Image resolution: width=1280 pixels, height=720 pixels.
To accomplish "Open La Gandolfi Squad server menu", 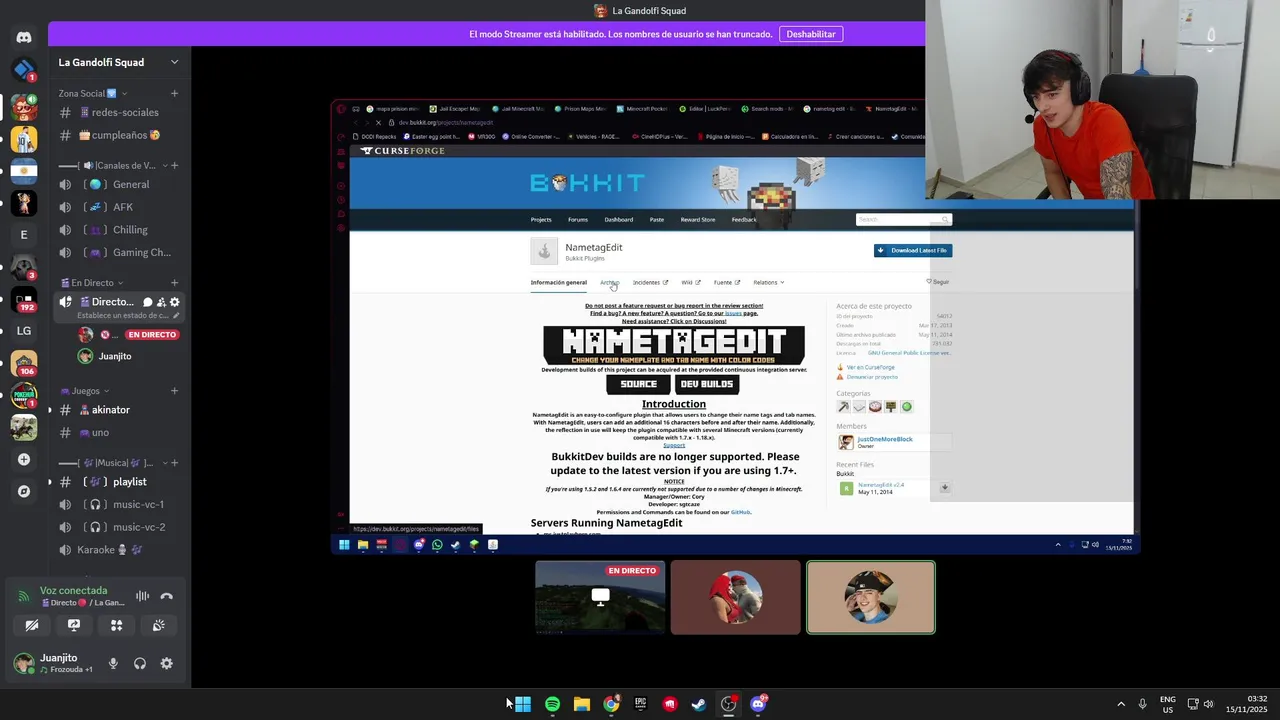I will [x=118, y=62].
